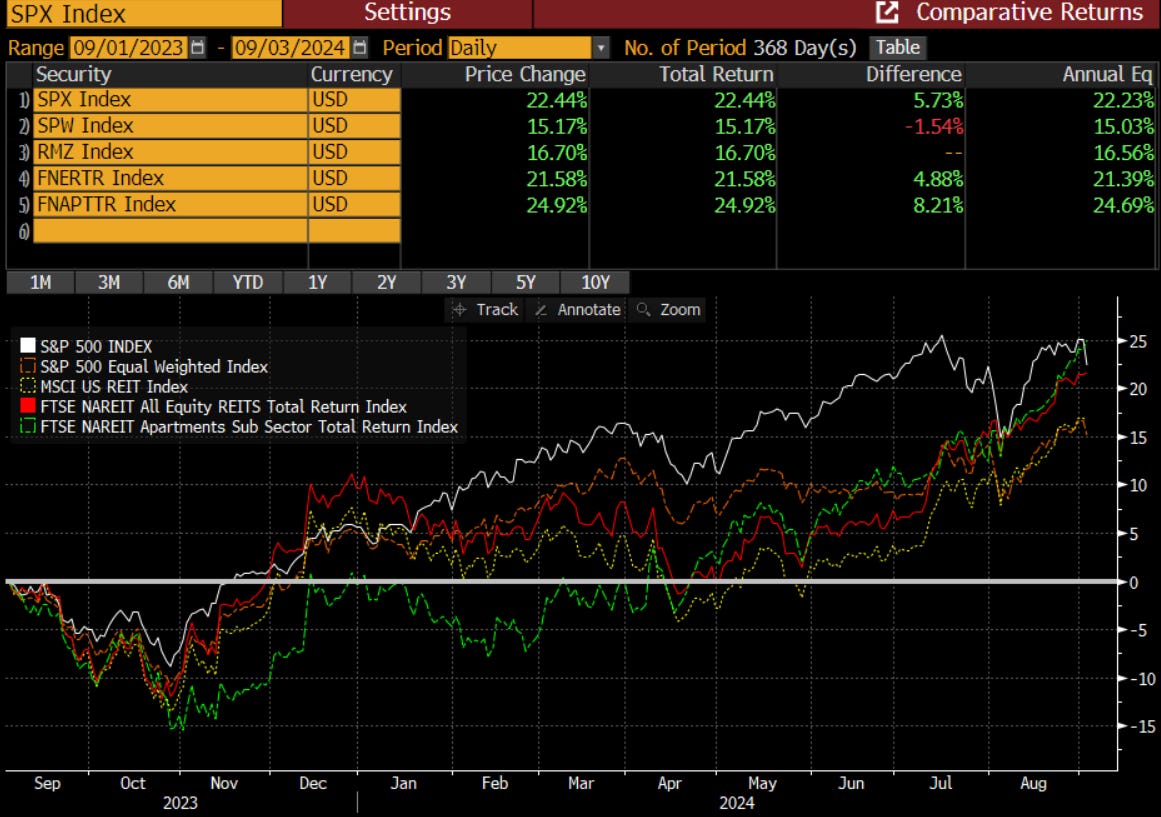The height and width of the screenshot is (817, 1161).
Task: Select the FNAPTTR Index security row
Action: pyautogui.click(x=170, y=204)
